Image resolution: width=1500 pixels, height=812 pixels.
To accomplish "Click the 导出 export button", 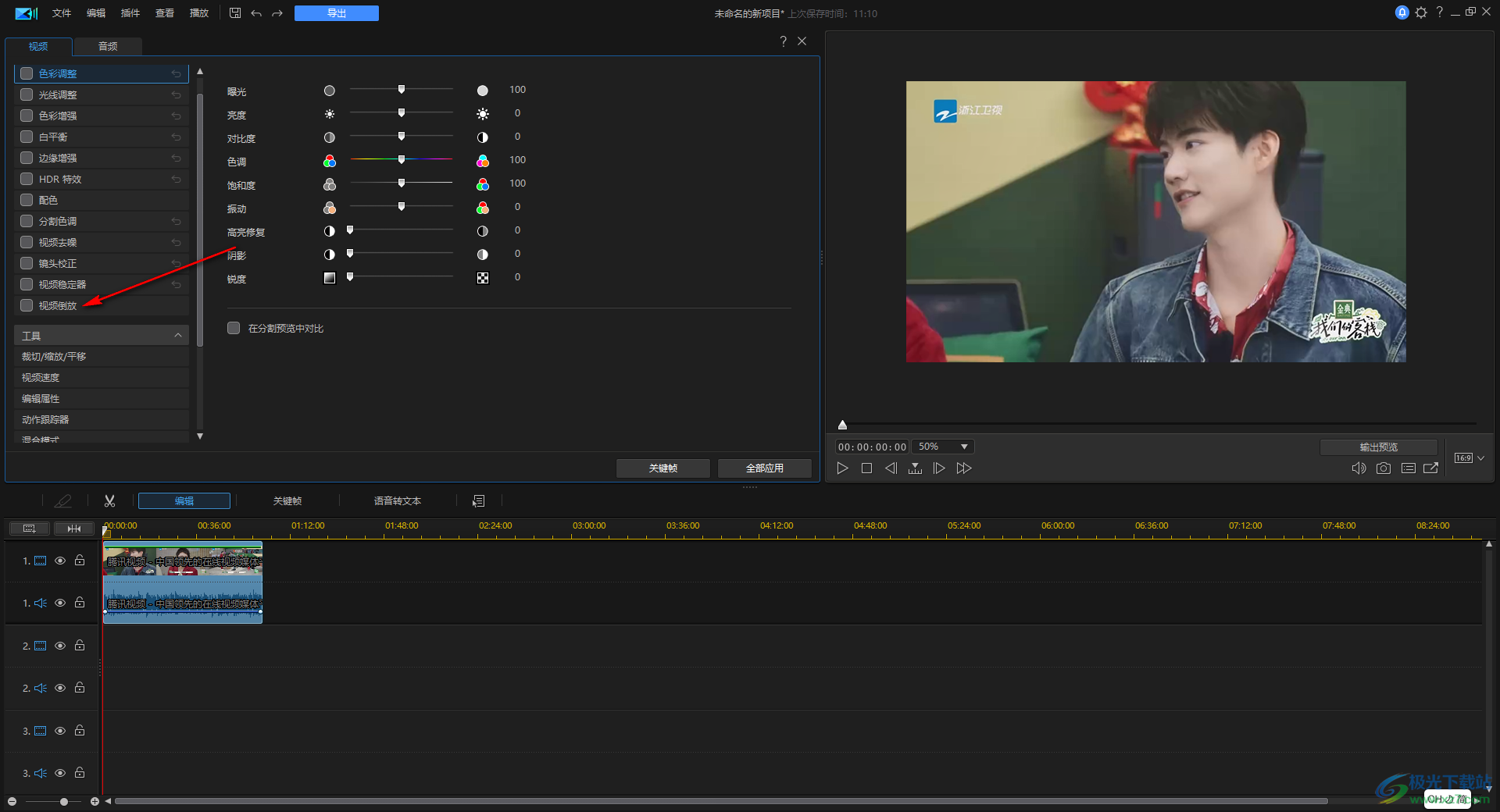I will (337, 13).
